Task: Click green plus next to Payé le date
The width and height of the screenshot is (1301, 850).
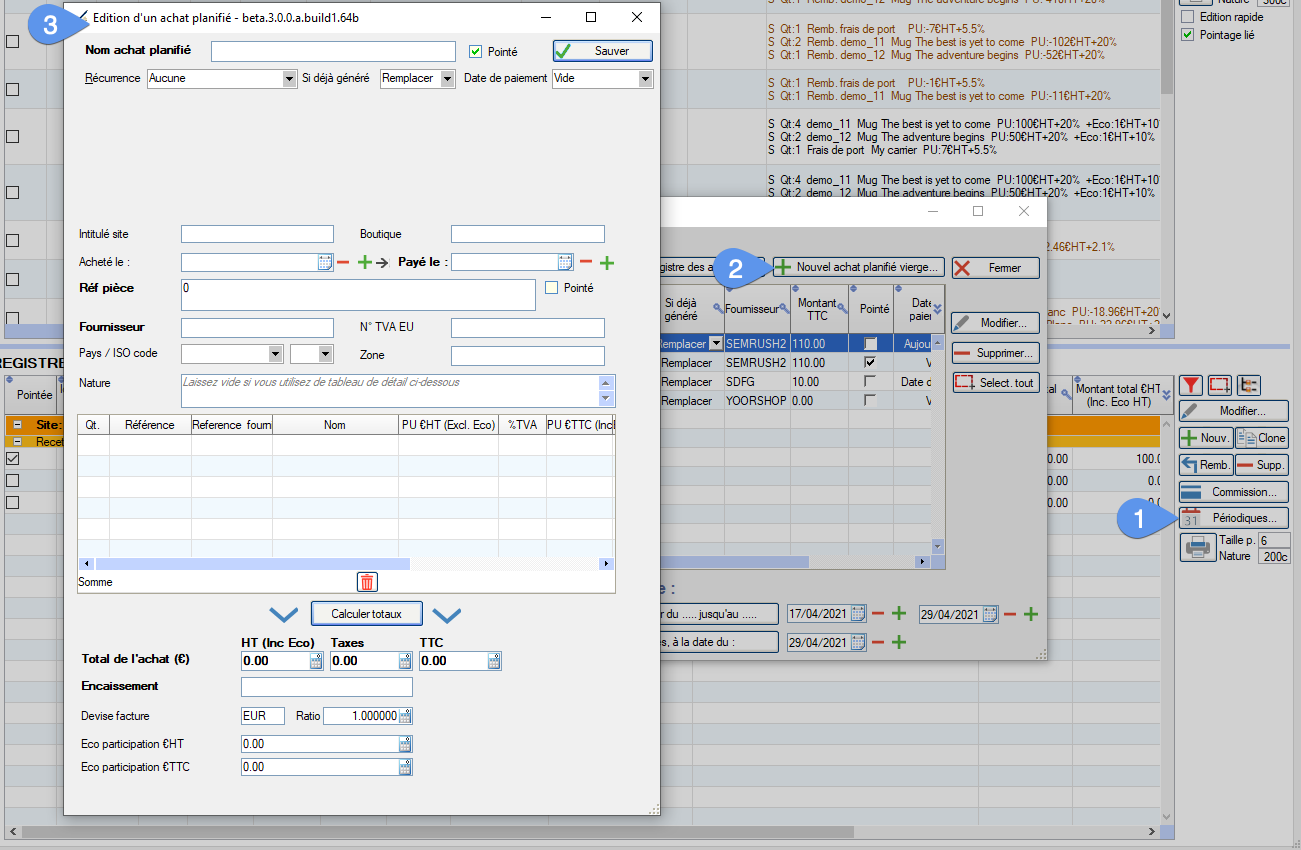Action: point(606,262)
